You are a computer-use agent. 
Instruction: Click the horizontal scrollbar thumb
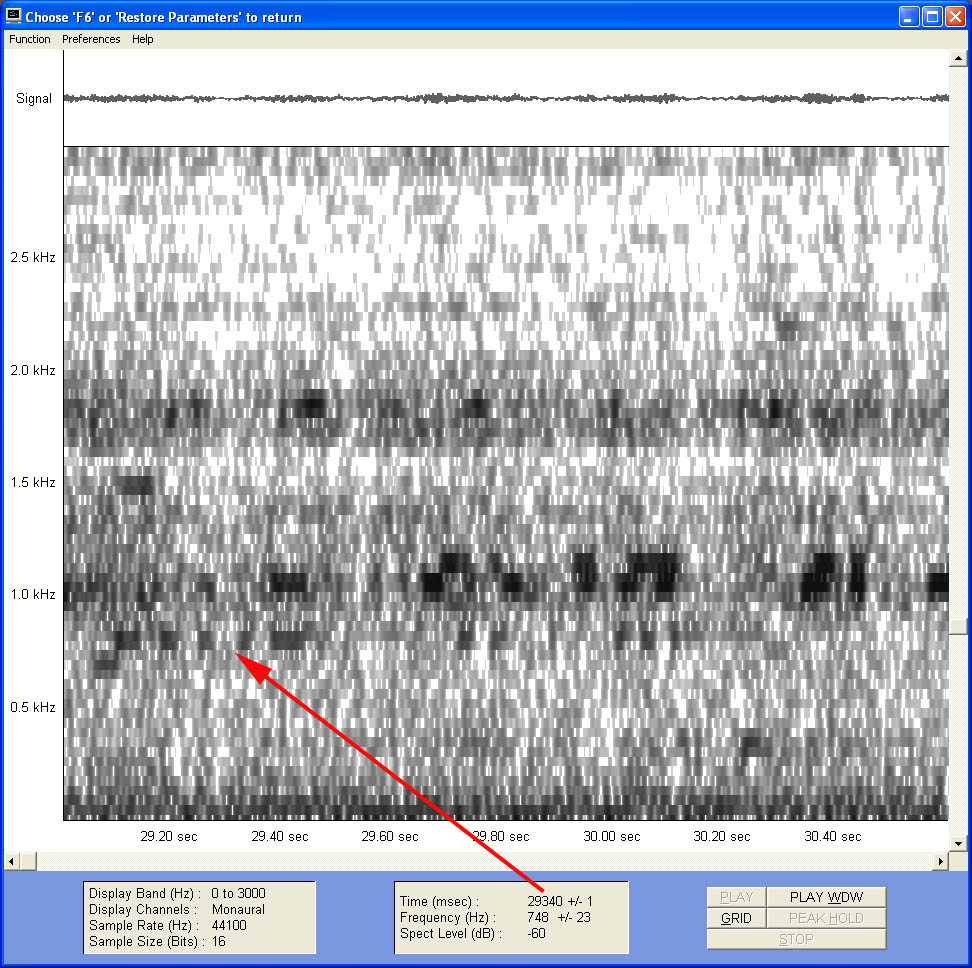pos(28,861)
